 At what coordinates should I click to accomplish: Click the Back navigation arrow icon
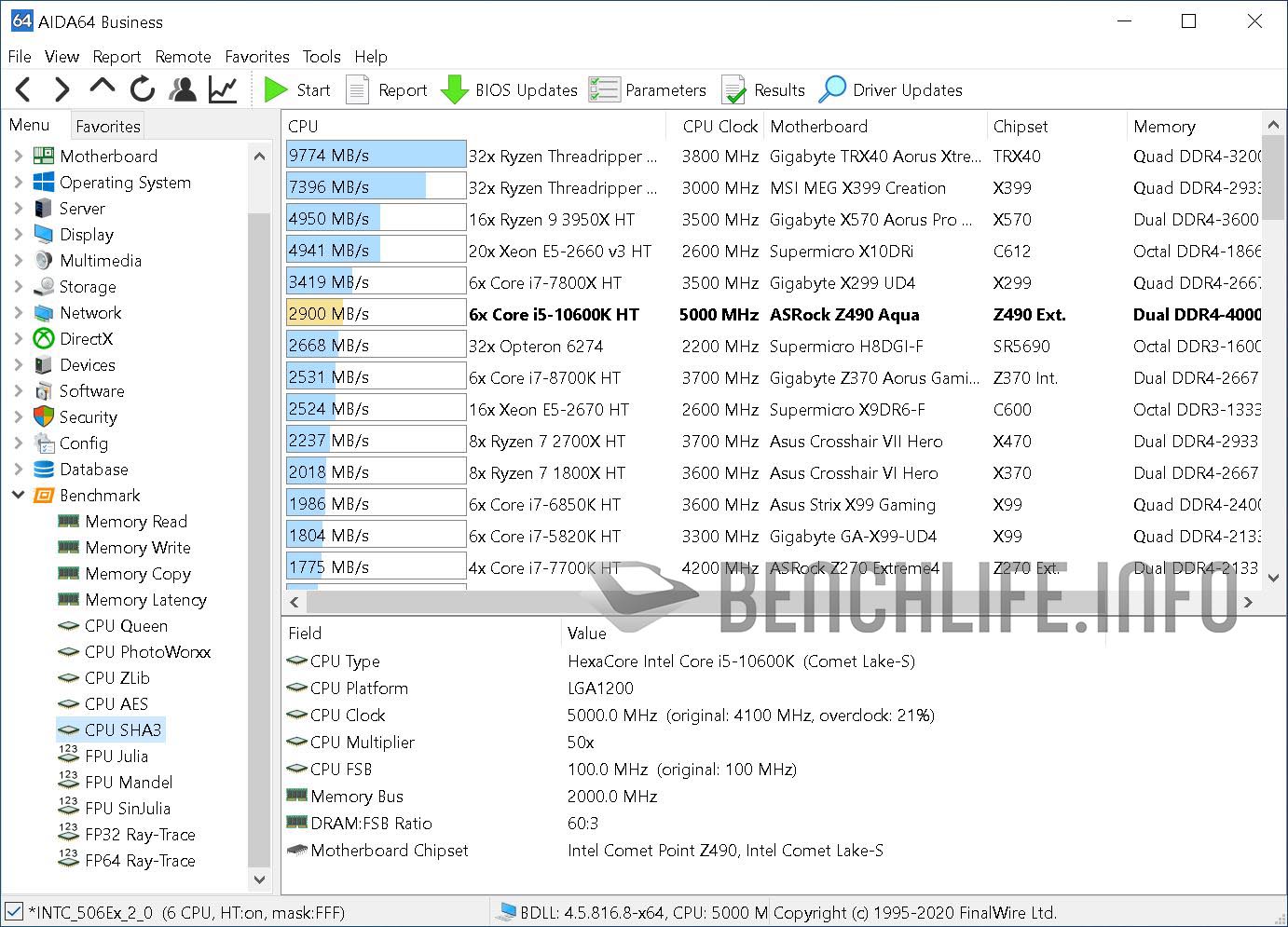click(x=24, y=89)
